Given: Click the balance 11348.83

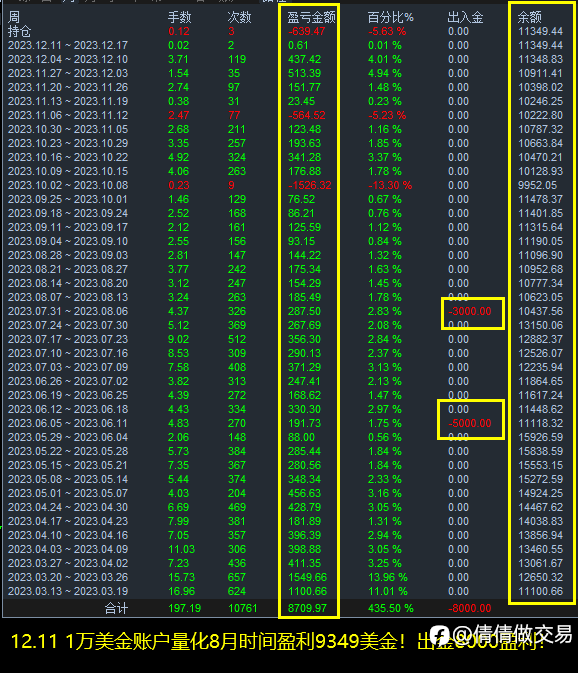Looking at the screenshot, I should click(540, 59).
